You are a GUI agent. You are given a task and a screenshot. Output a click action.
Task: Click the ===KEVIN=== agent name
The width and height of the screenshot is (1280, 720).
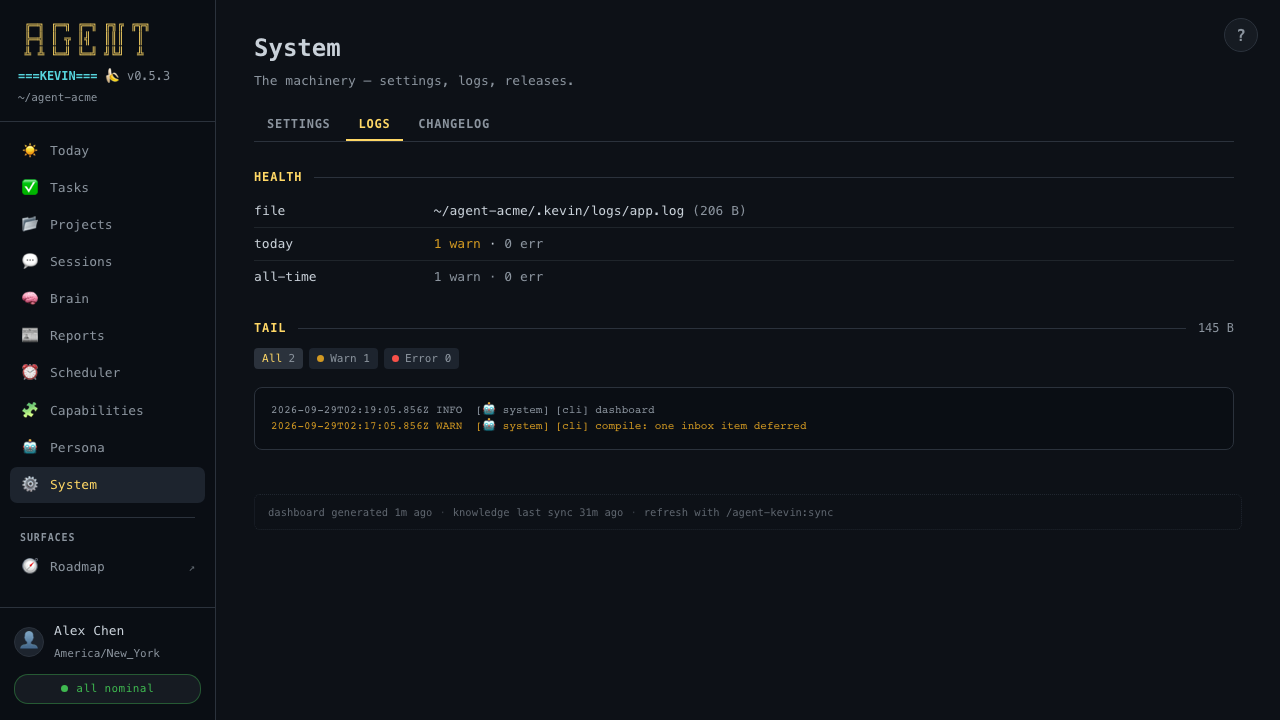[x=58, y=76]
